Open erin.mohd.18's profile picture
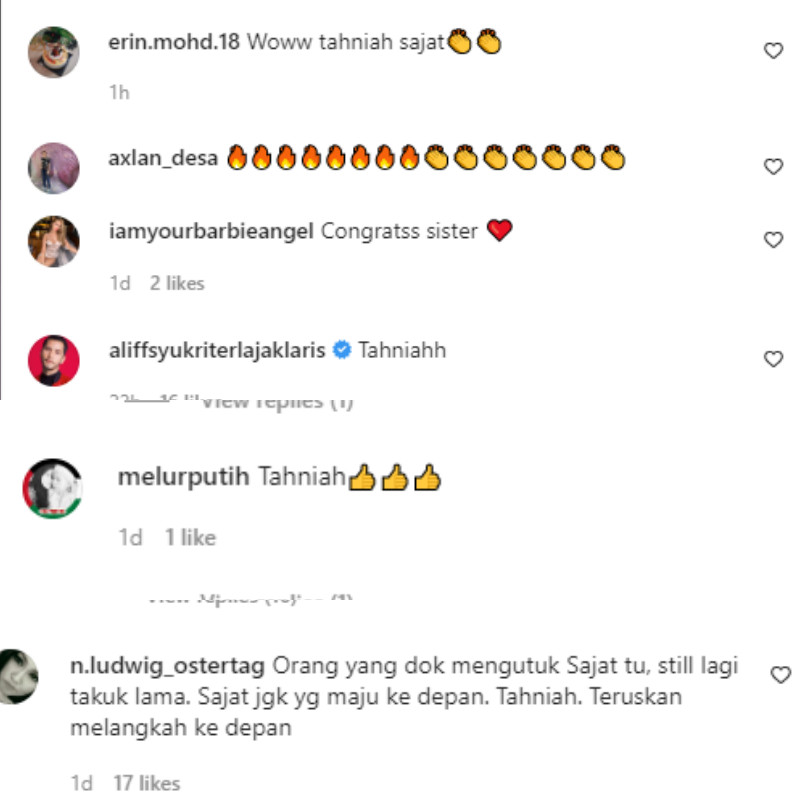Image resolution: width=800 pixels, height=800 pixels. tap(54, 52)
